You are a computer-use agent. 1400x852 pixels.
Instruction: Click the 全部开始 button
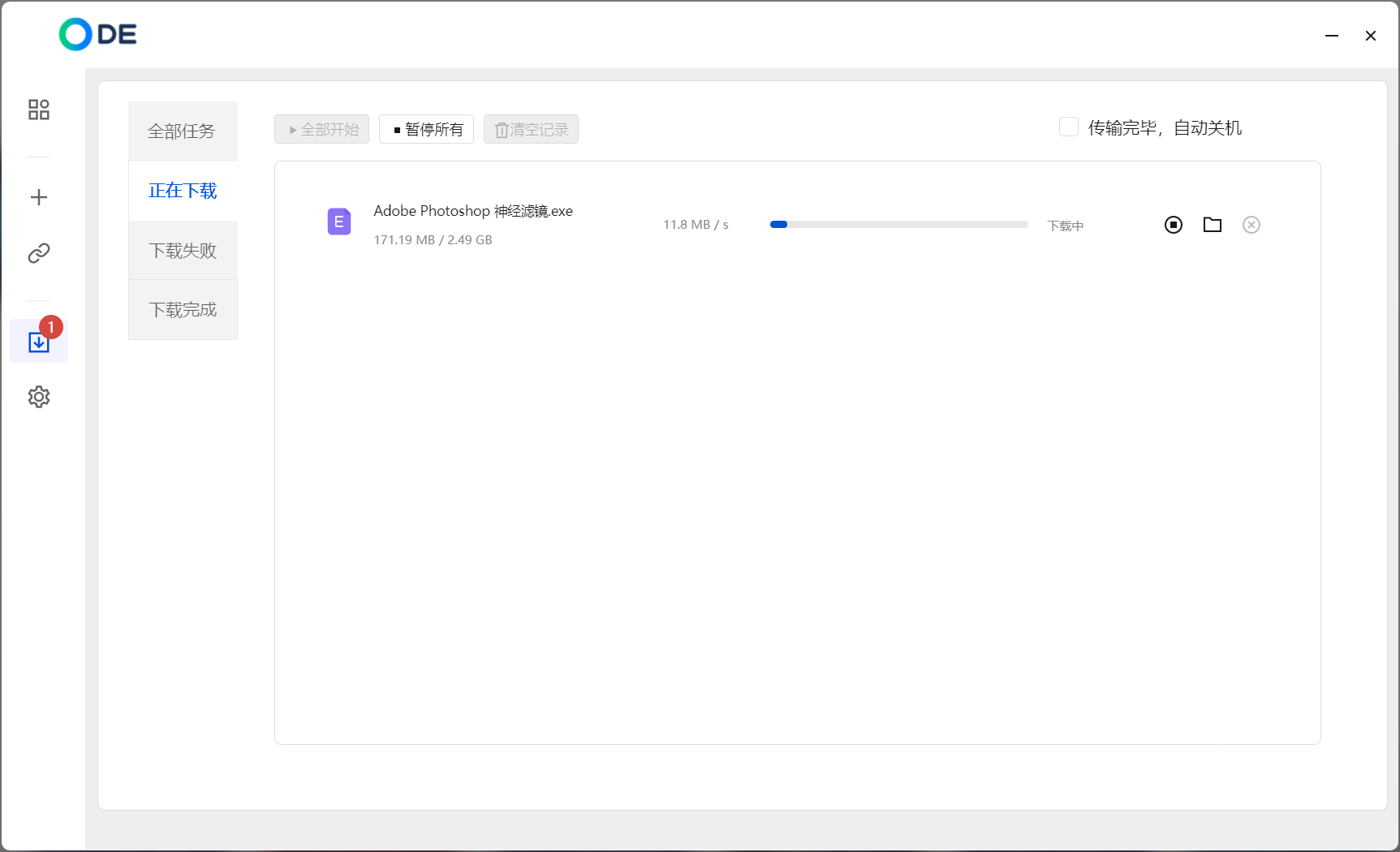point(322,130)
